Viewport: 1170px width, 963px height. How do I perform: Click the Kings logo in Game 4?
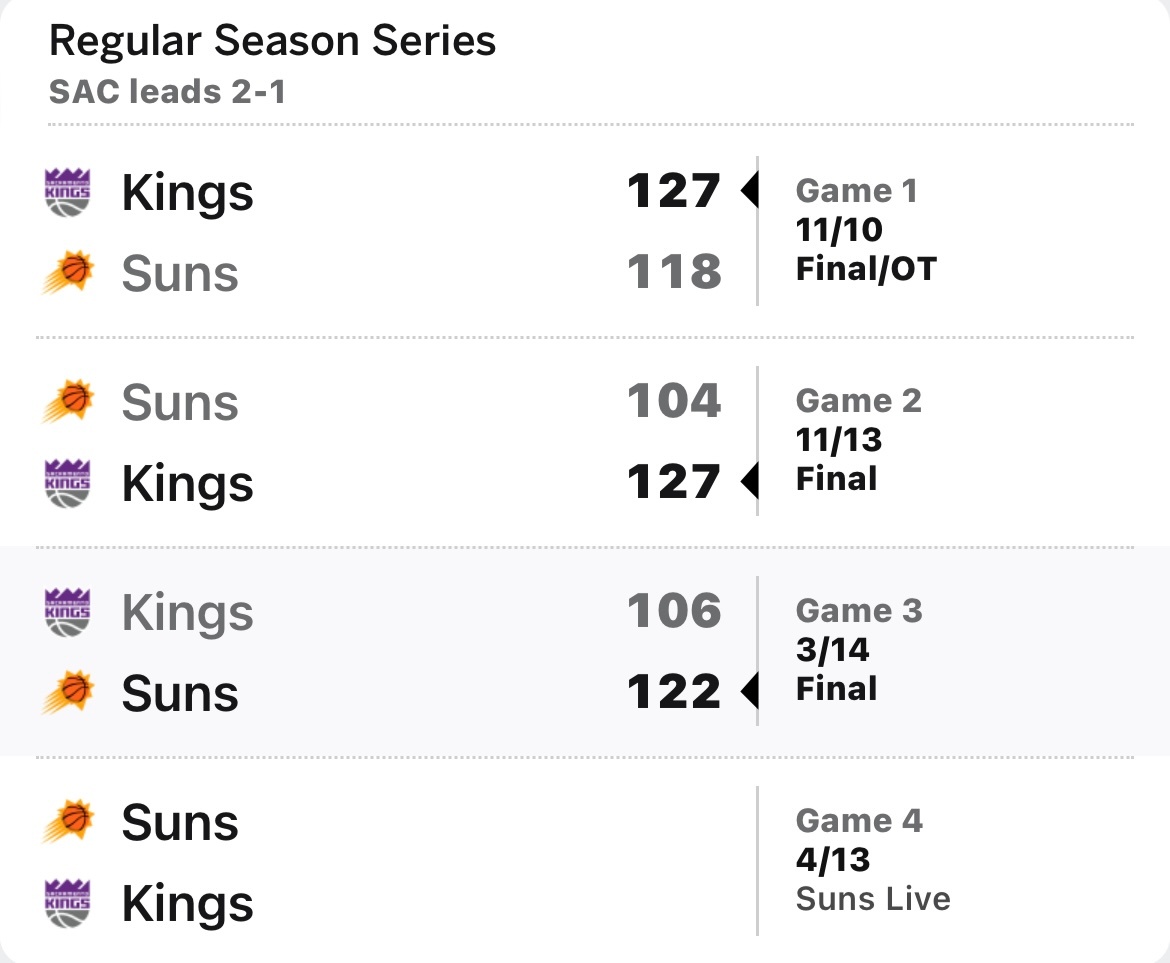tap(67, 903)
